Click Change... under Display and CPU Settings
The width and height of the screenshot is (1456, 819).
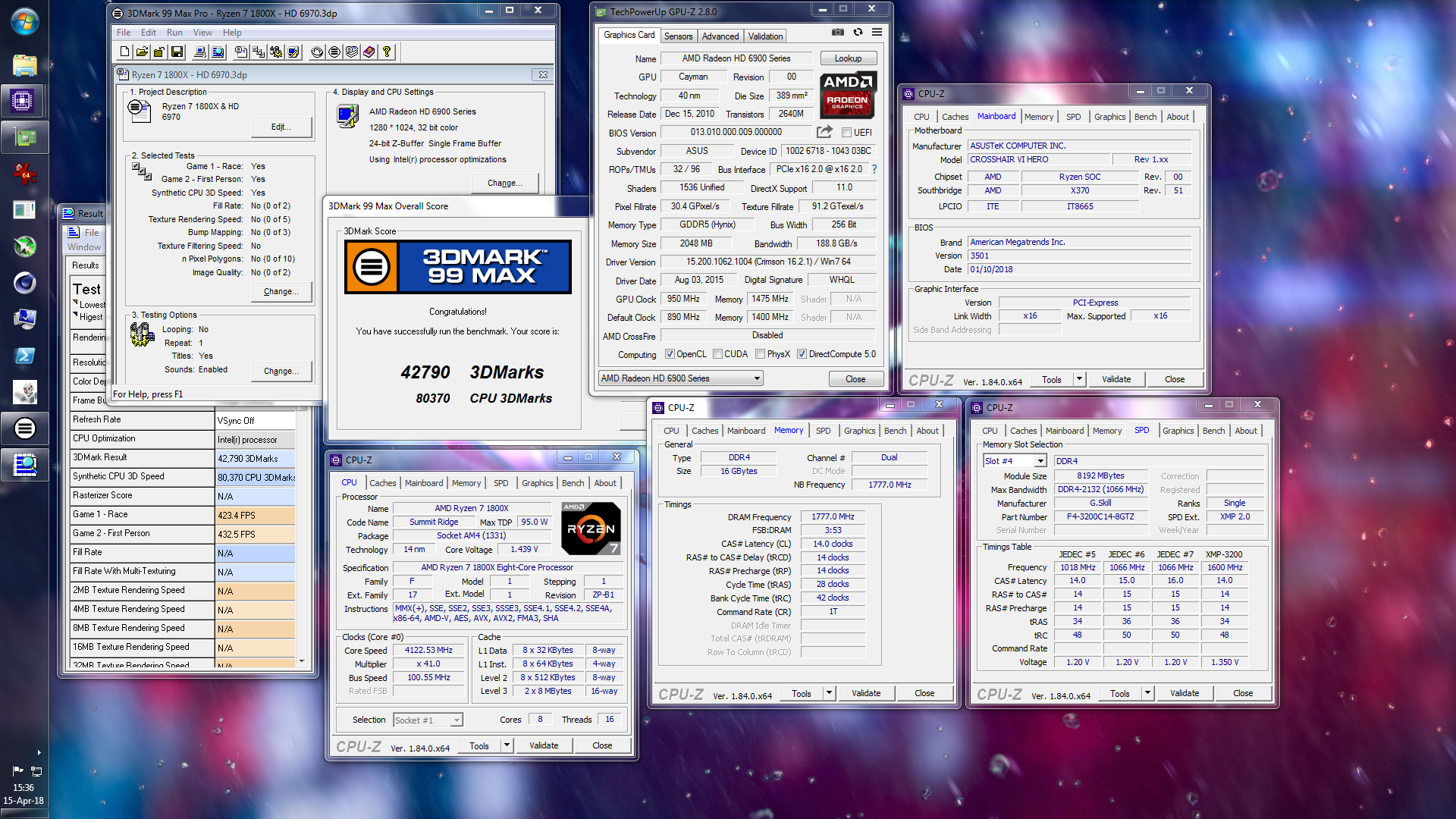[504, 183]
